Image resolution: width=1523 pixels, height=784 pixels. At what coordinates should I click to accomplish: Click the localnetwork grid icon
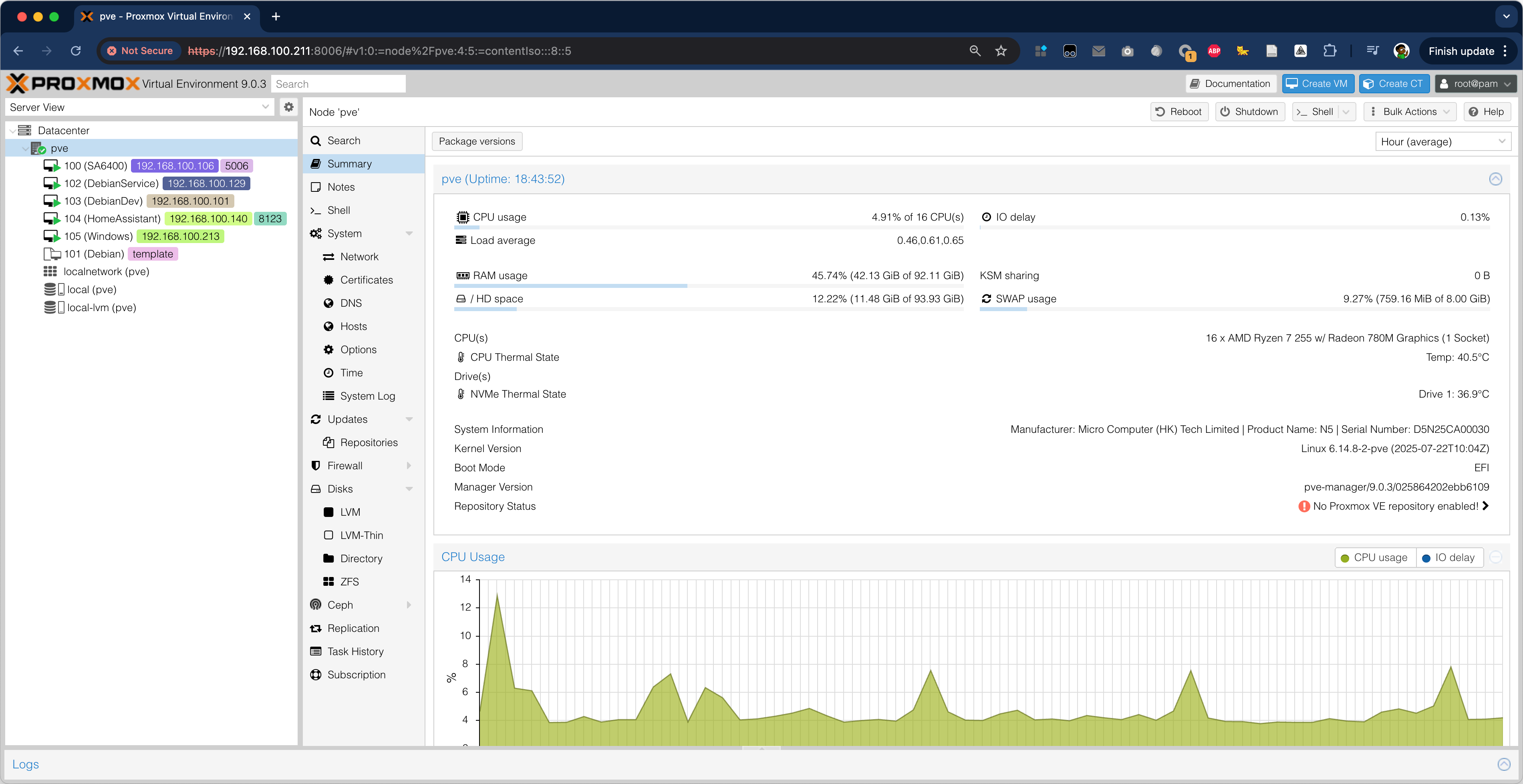50,272
